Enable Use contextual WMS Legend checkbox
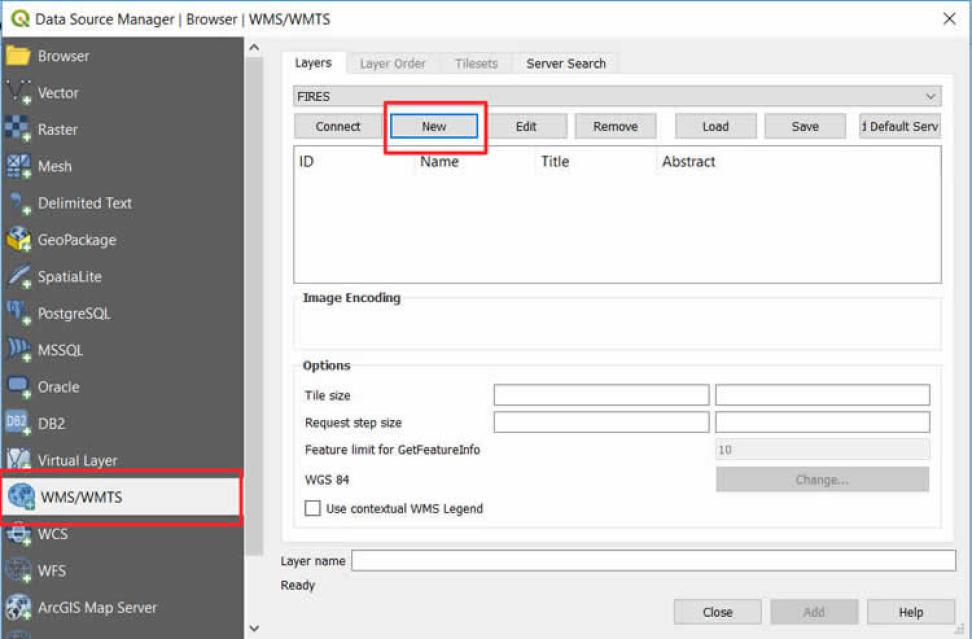 click(312, 508)
